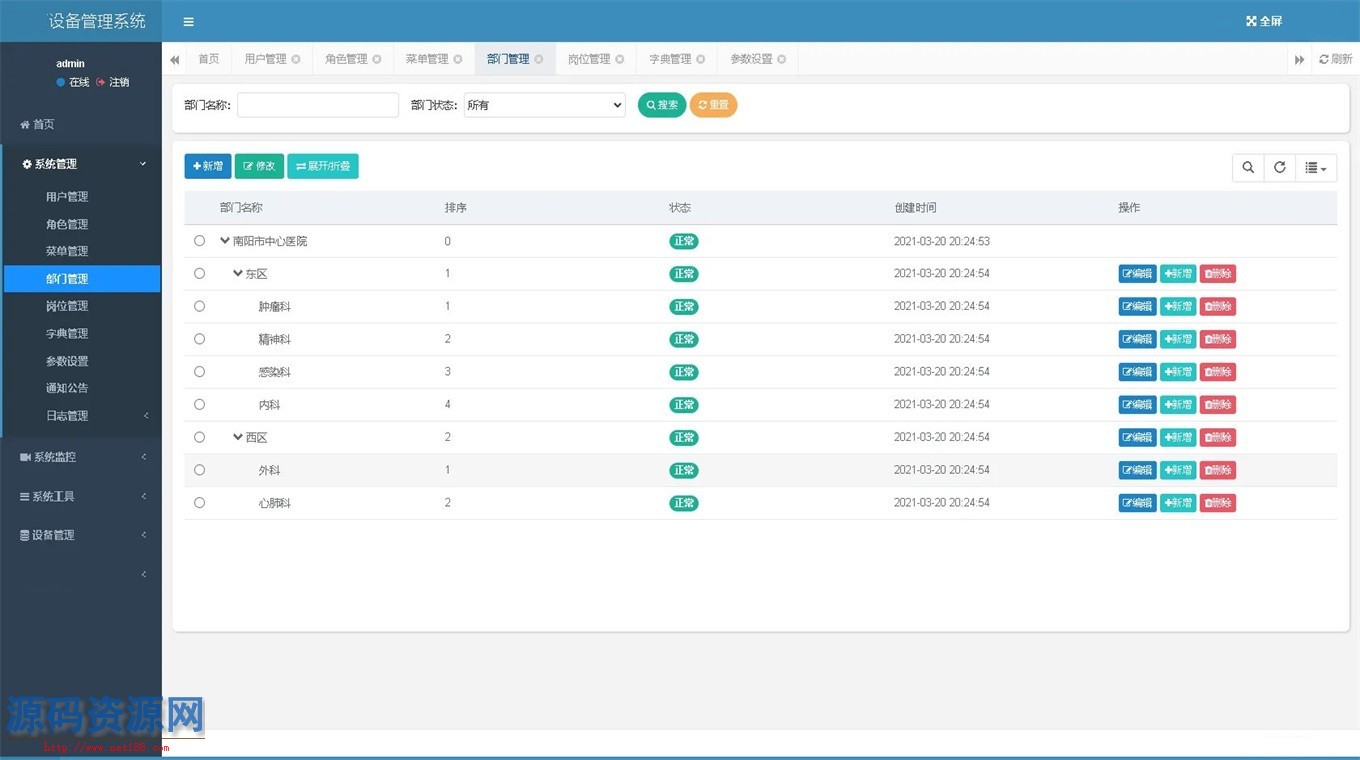Open 角色管理 in the sidebar

67,224
